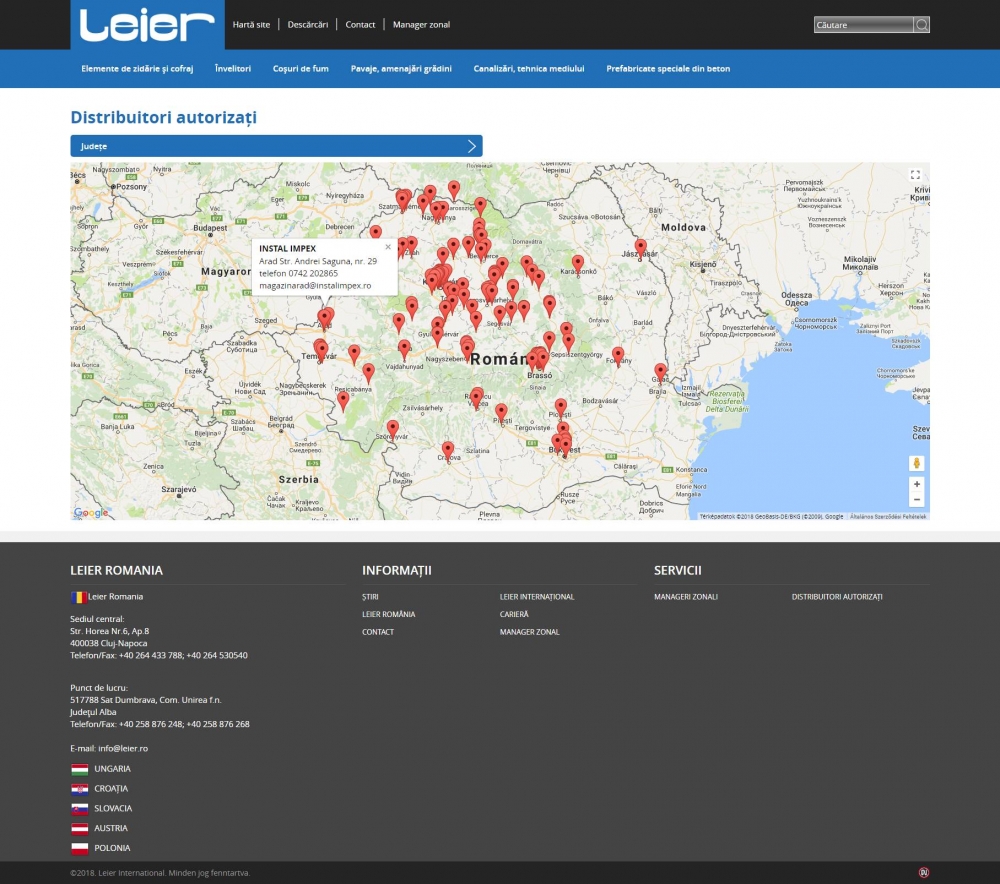Click the Romanian flag icon
1000x884 pixels.
click(78, 597)
